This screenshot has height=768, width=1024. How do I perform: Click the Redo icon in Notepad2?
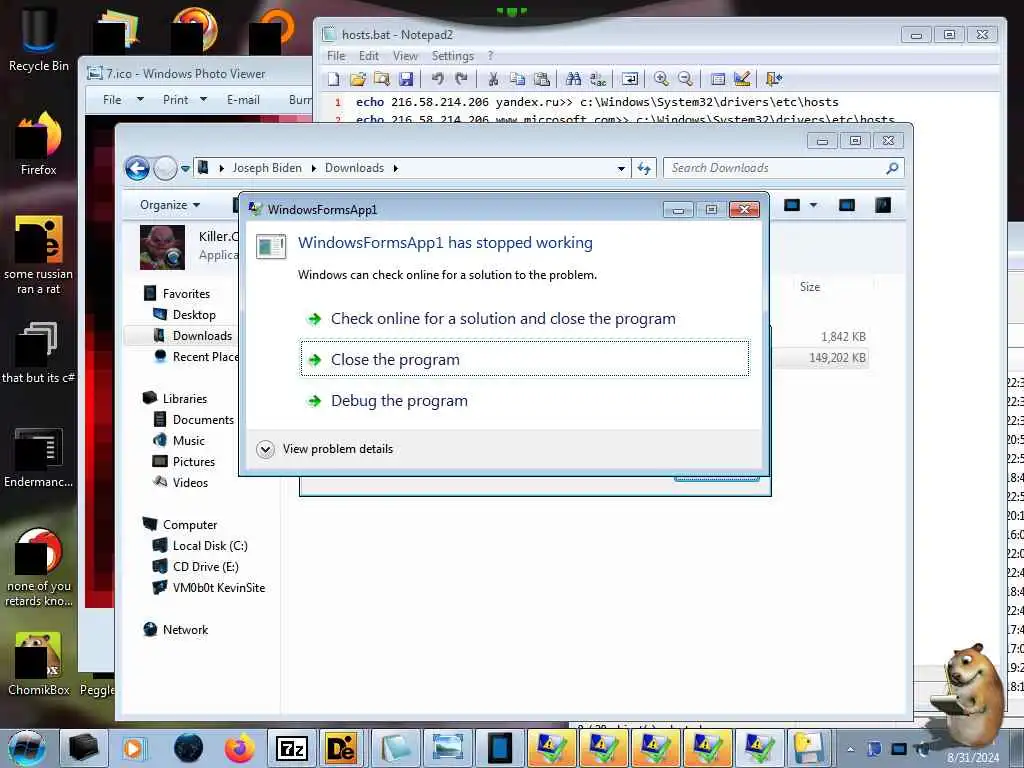[x=461, y=79]
